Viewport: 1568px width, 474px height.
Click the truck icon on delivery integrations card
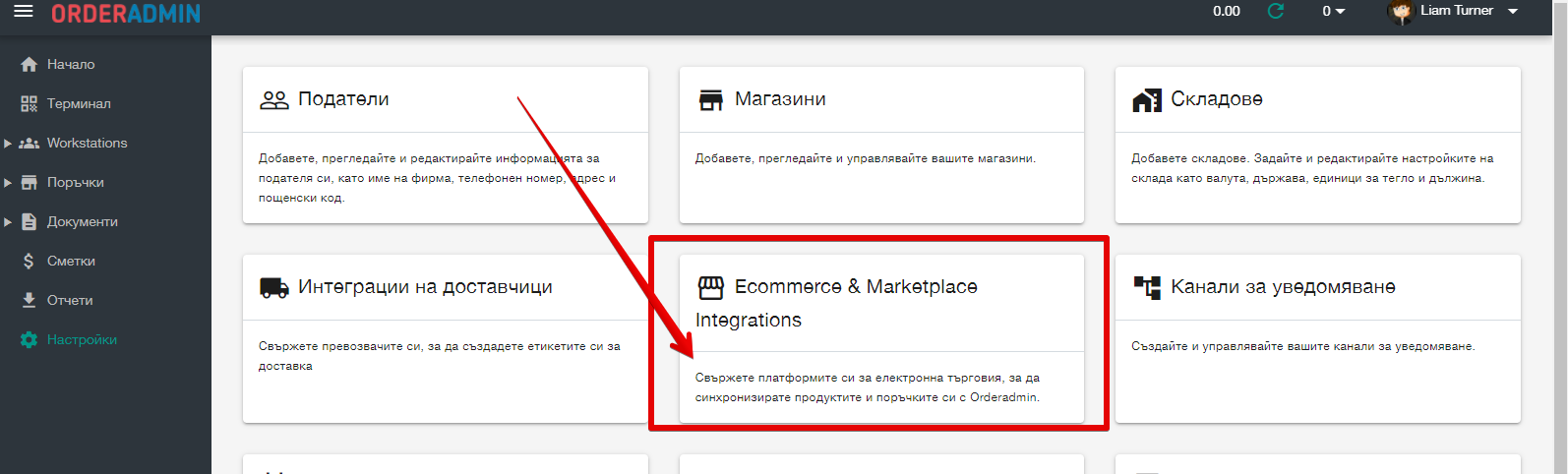pyautogui.click(x=274, y=287)
